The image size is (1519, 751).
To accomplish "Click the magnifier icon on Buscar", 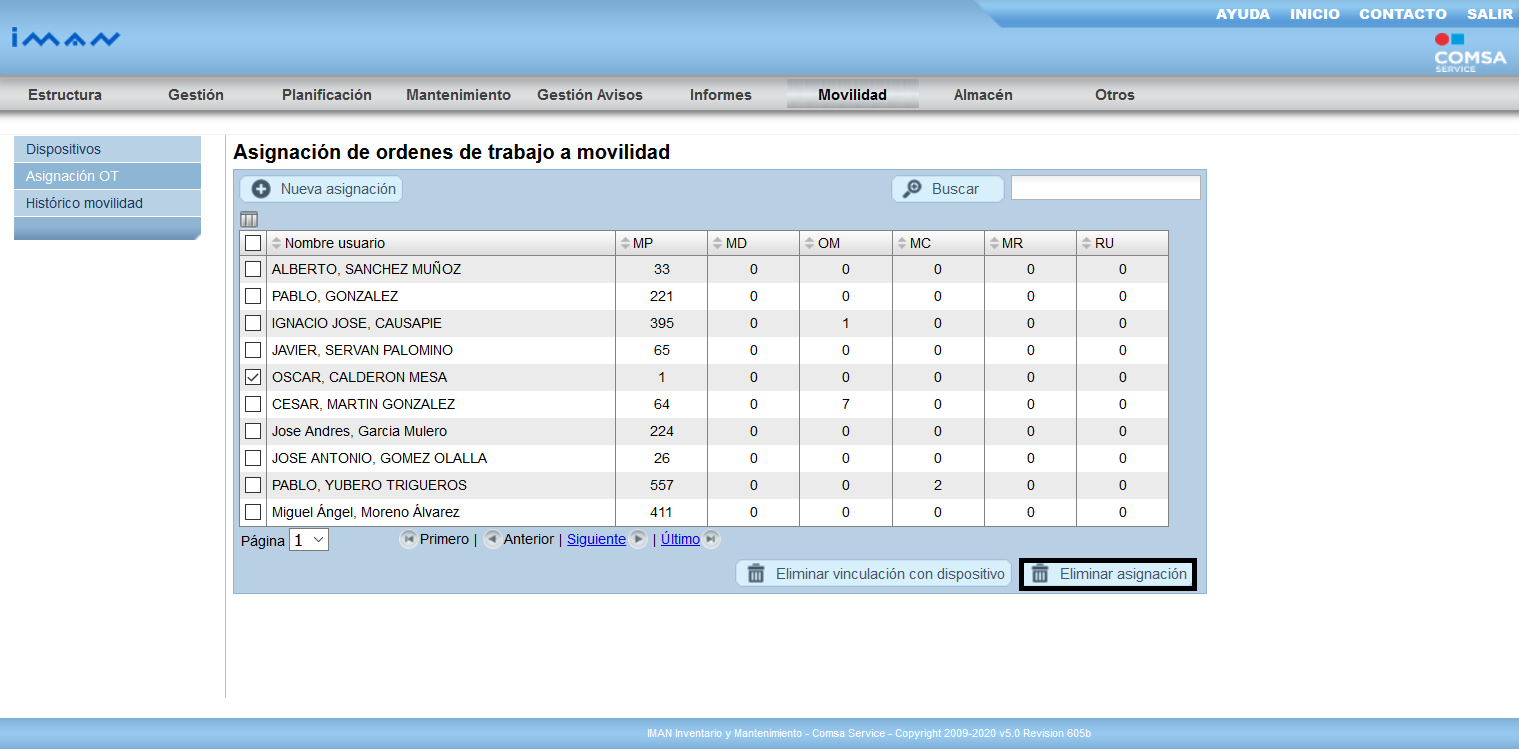I will click(912, 189).
